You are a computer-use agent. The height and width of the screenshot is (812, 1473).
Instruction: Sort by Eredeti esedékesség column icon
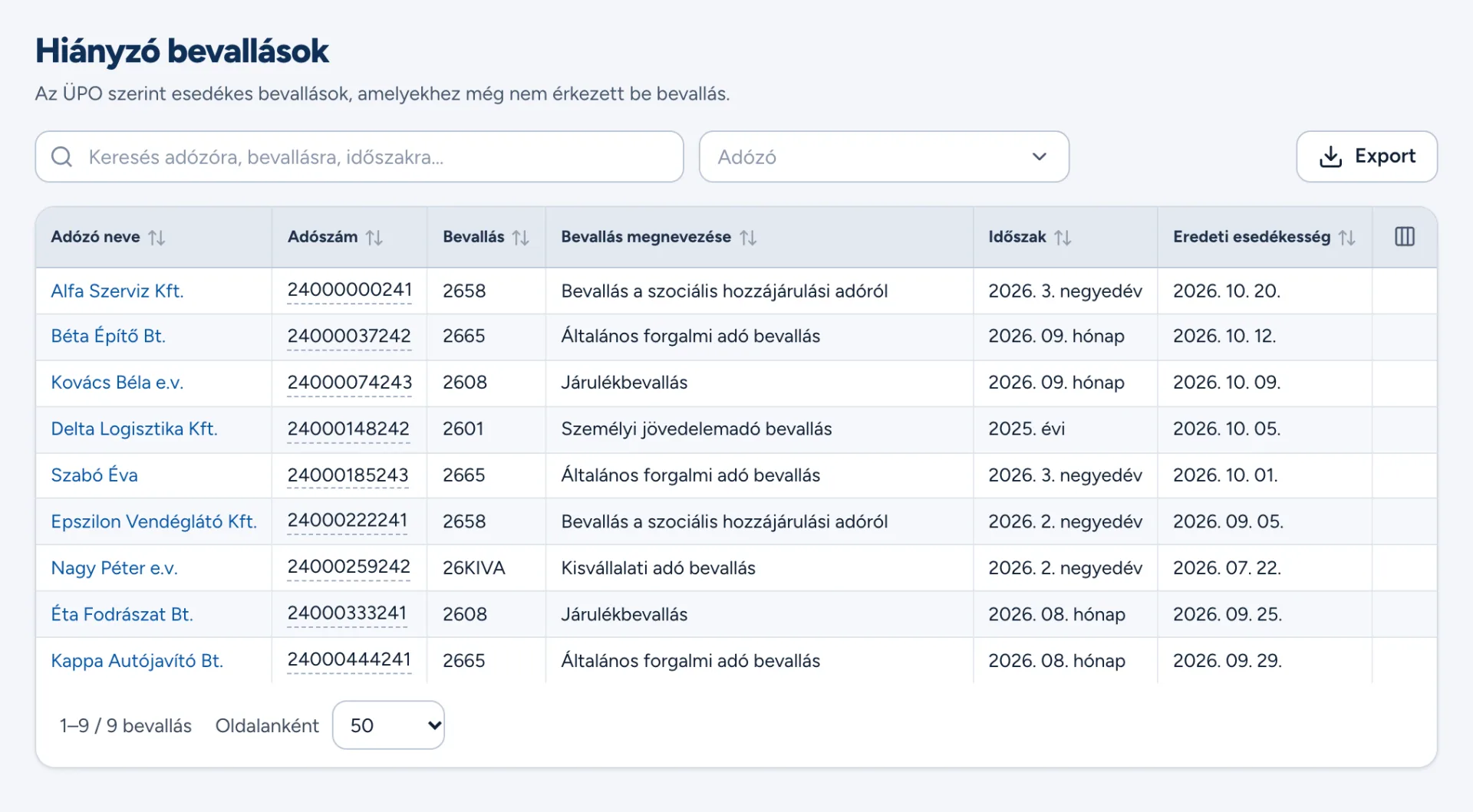coord(1347,238)
